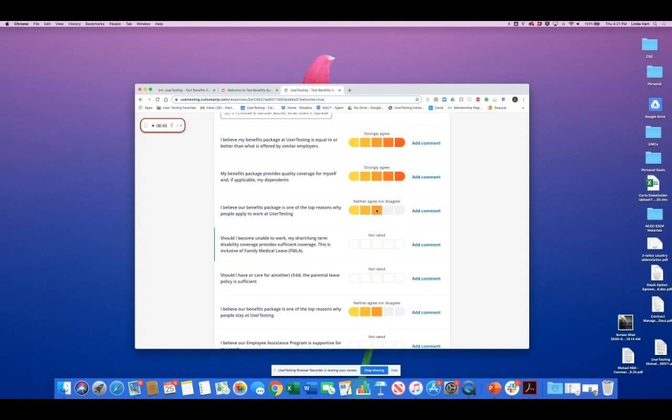Open the Calendar app in dock
This screenshot has width=672, height=420.
coord(169,388)
